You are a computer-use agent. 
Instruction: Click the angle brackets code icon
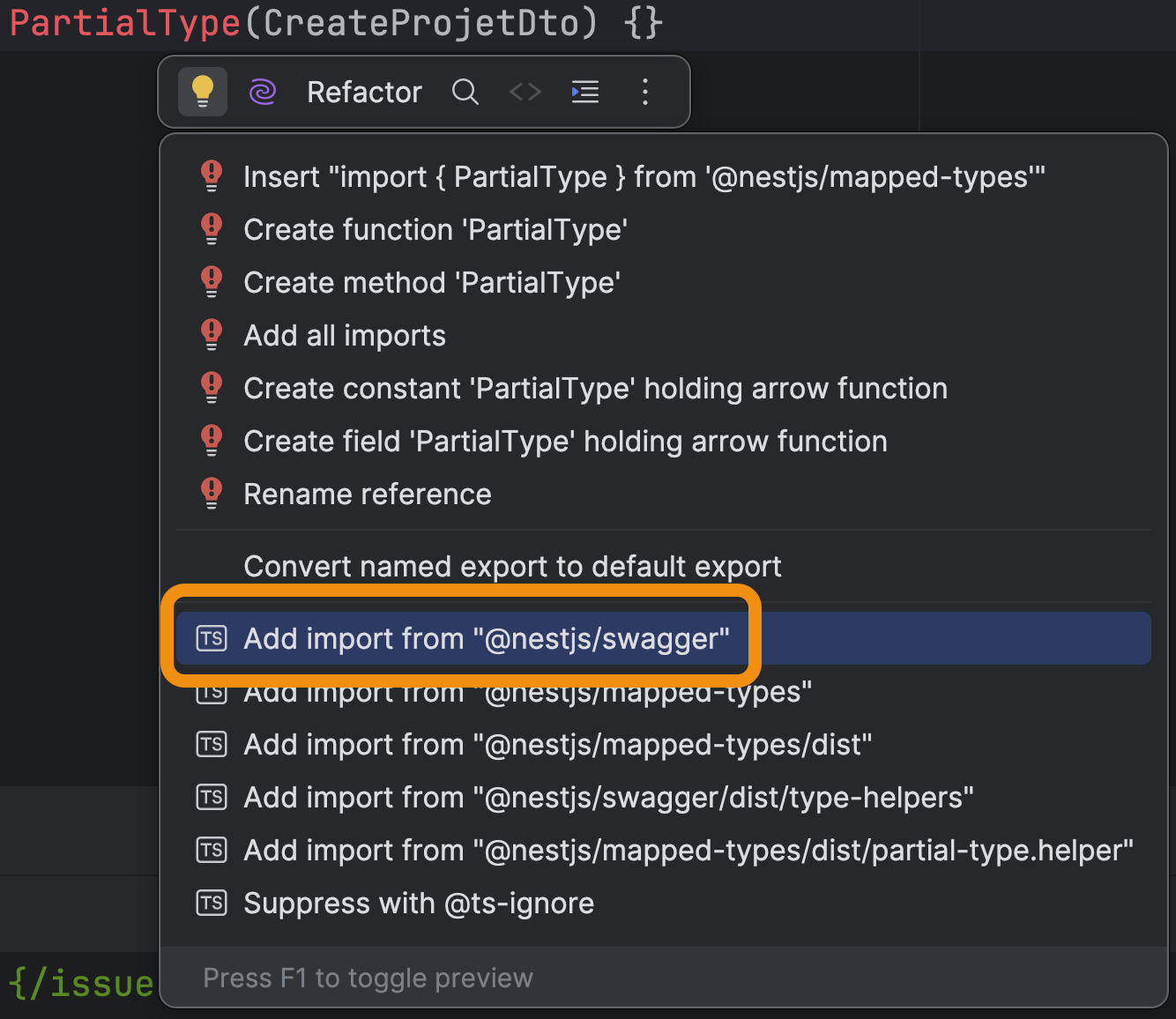point(525,92)
